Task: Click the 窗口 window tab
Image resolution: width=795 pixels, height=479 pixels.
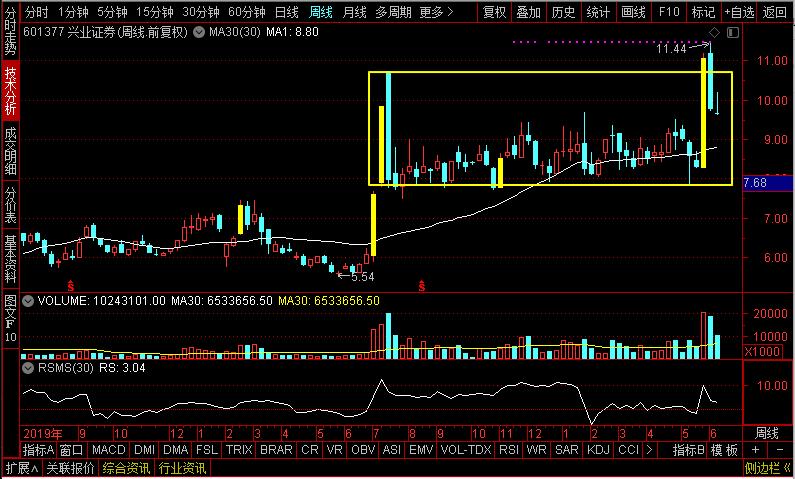Action: [71, 450]
